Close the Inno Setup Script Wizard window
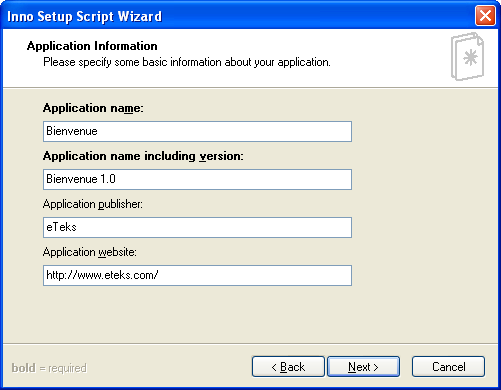Viewport: 501px width, 390px height. tap(485, 16)
